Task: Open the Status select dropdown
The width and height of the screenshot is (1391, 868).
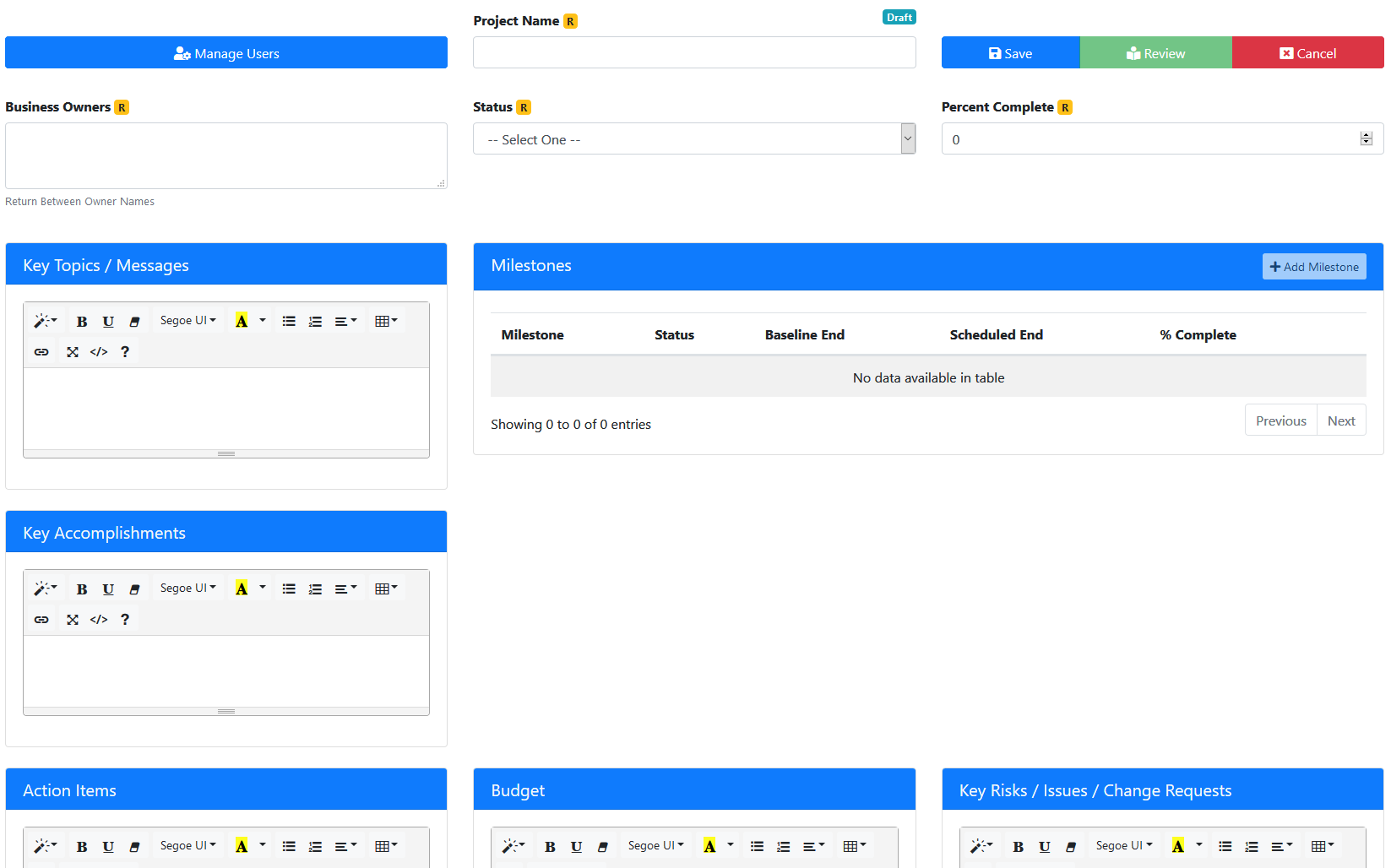Action: (694, 138)
